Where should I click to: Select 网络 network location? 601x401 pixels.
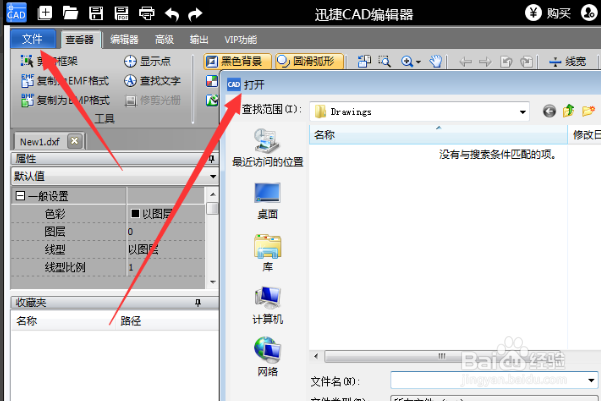pos(268,357)
